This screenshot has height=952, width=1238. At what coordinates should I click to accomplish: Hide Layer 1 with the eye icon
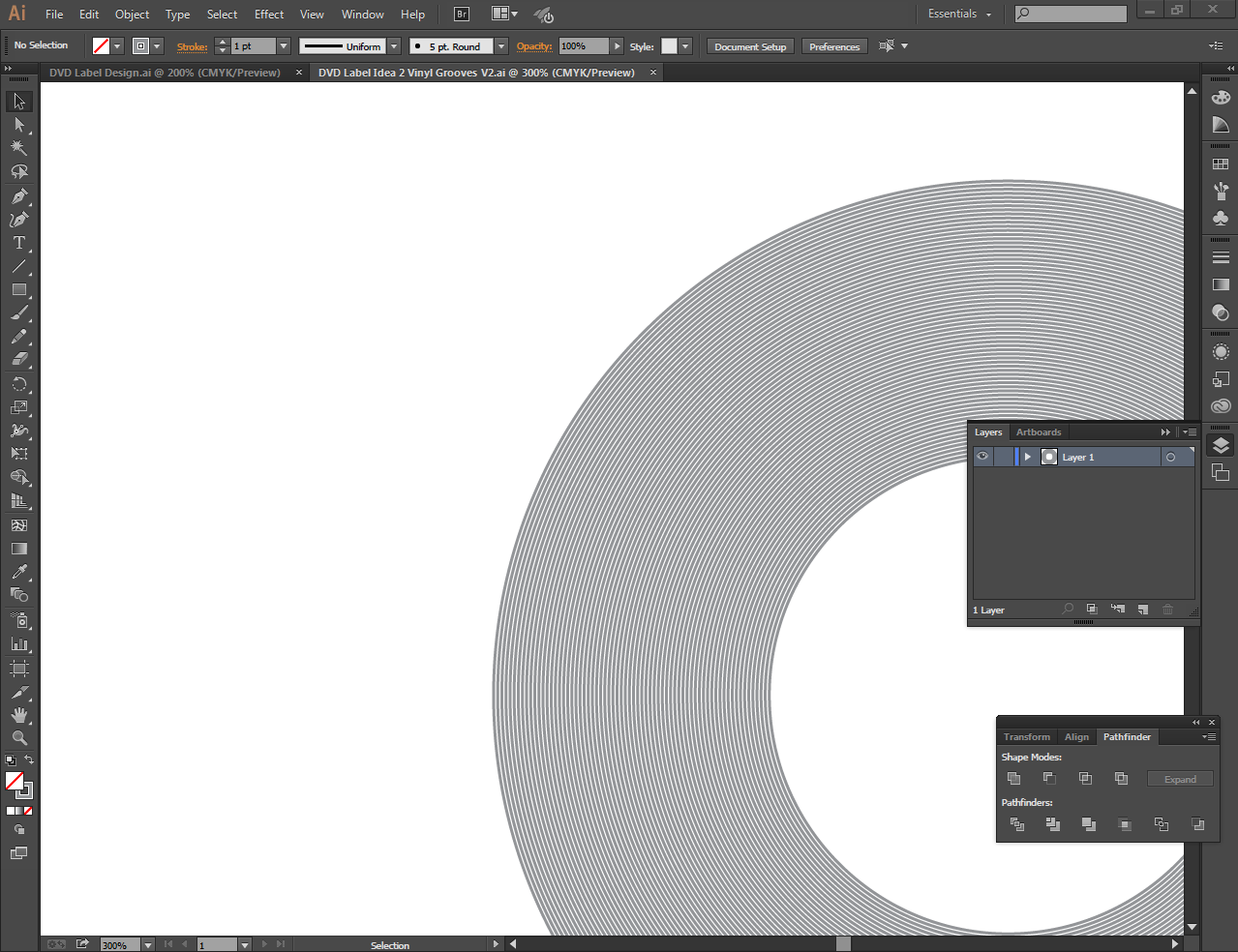[982, 457]
